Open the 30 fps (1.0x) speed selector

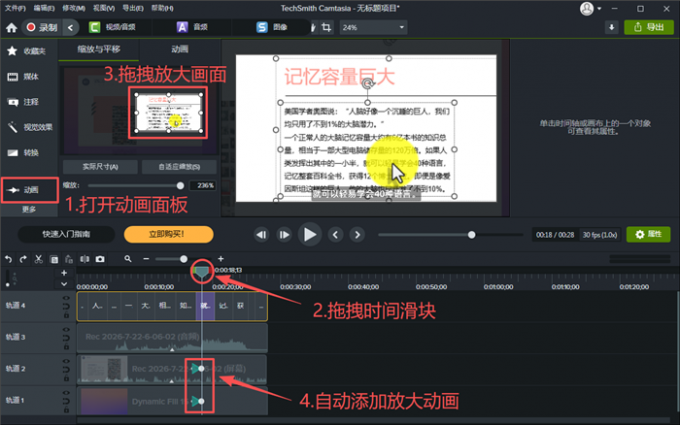600,235
